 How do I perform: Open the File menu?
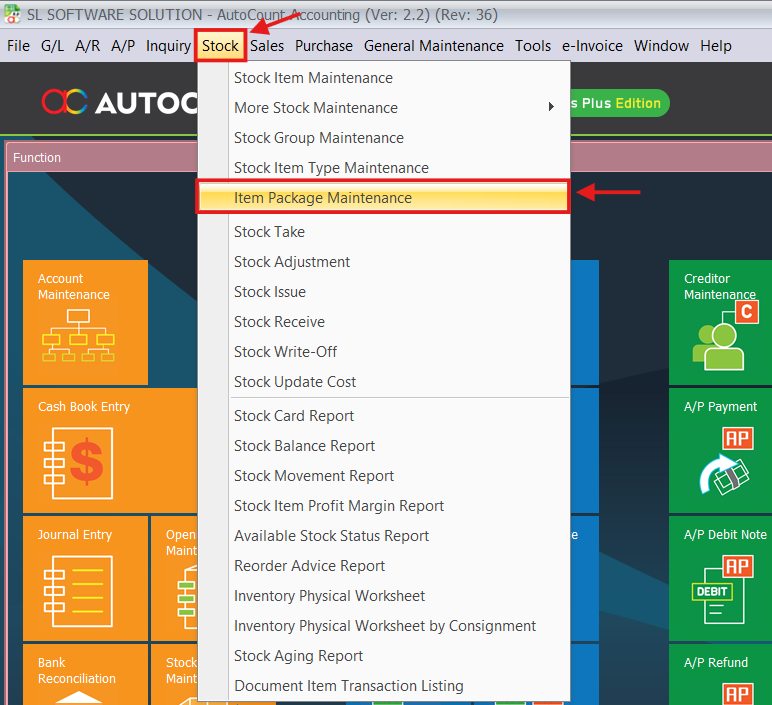coord(18,46)
